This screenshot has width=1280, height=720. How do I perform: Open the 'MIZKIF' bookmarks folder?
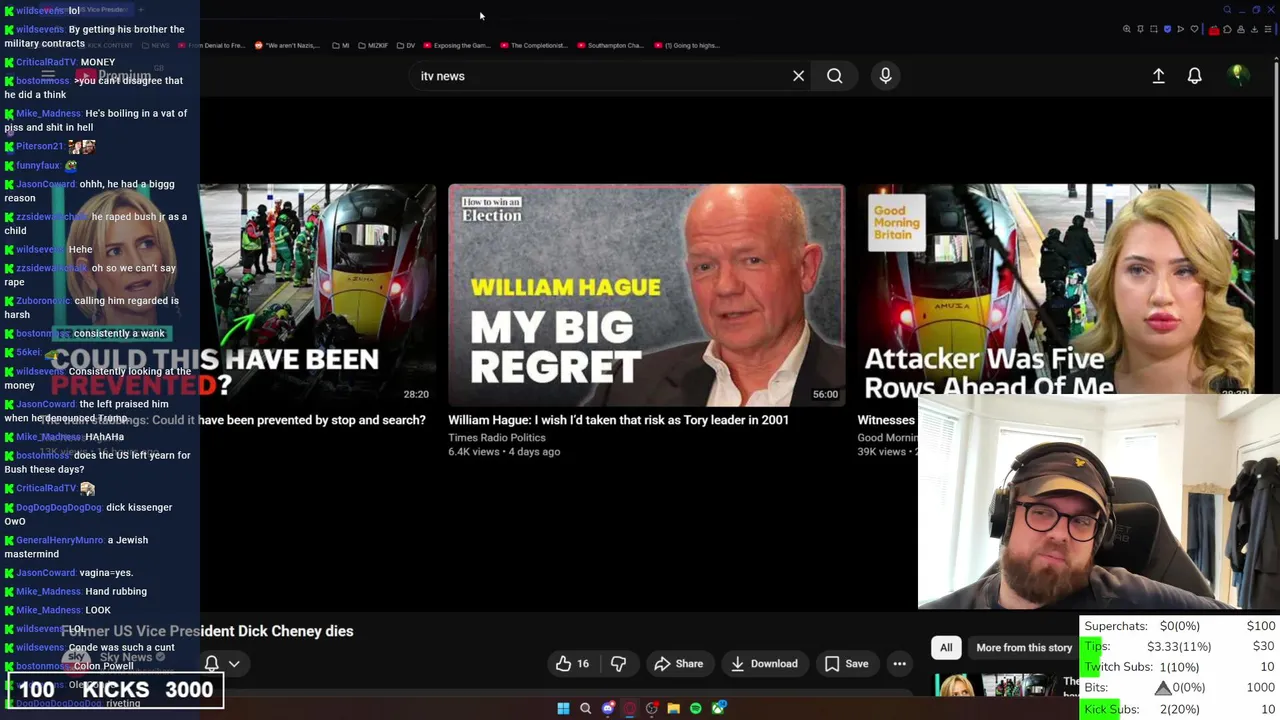click(x=372, y=45)
